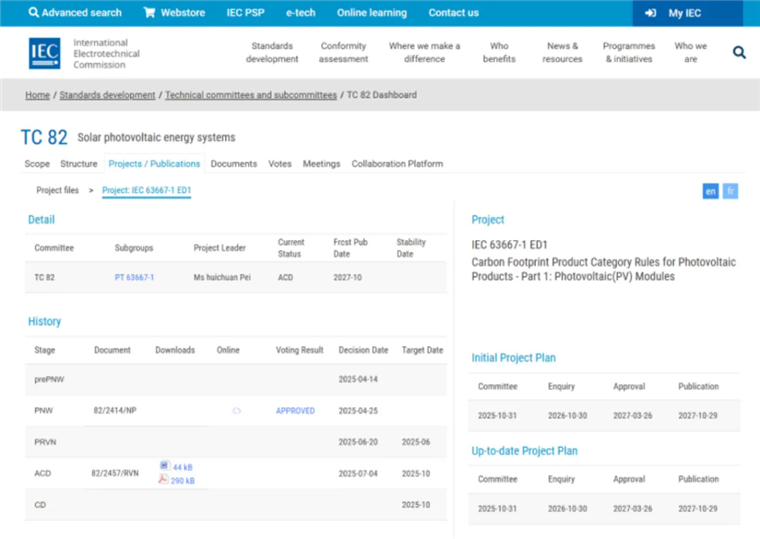Open APPROVED voting result link

click(295, 411)
